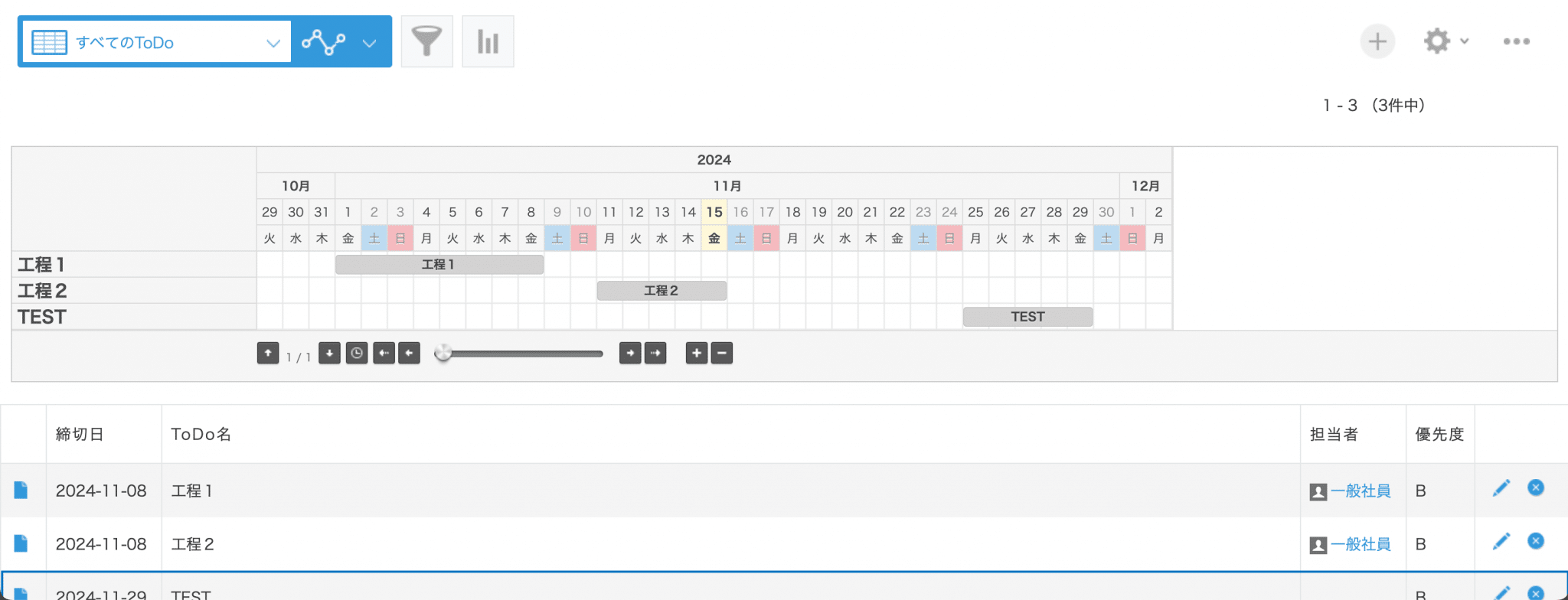Screen dimensions: 1568x600
Task: Open 工程1 record details document icon
Action: coord(21,490)
